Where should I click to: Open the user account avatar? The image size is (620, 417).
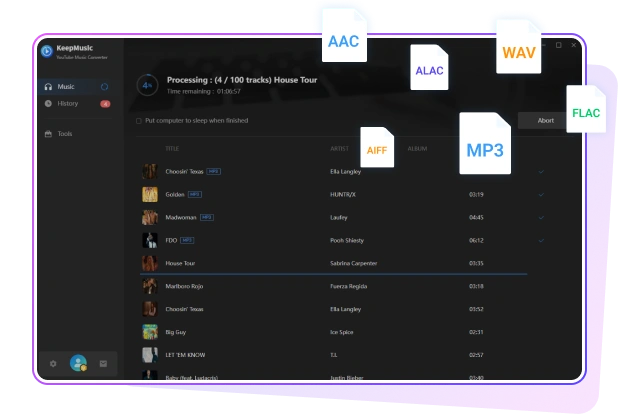click(78, 363)
